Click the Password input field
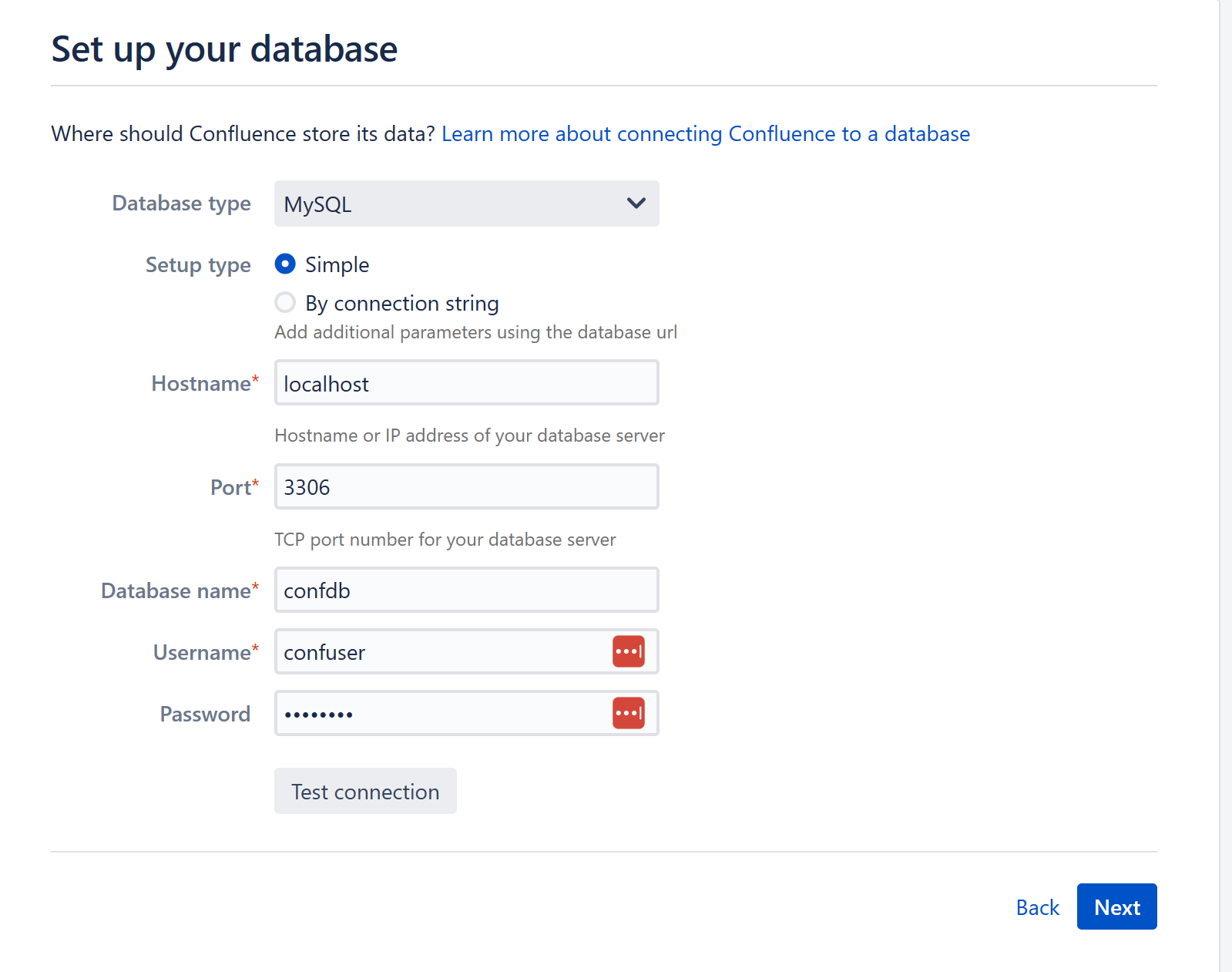Image resolution: width=1232 pixels, height=972 pixels. 466,713
